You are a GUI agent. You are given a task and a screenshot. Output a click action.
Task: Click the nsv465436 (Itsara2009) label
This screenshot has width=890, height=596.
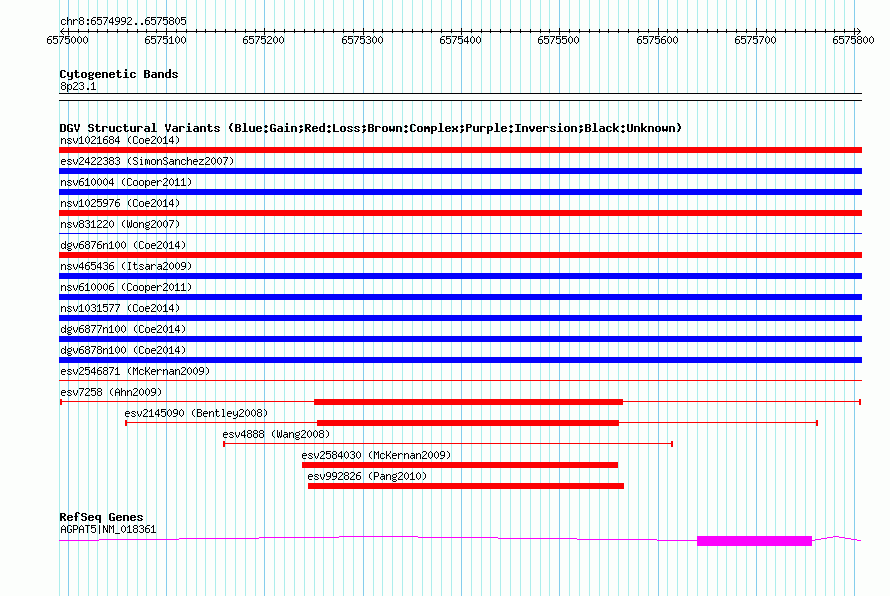point(126,266)
